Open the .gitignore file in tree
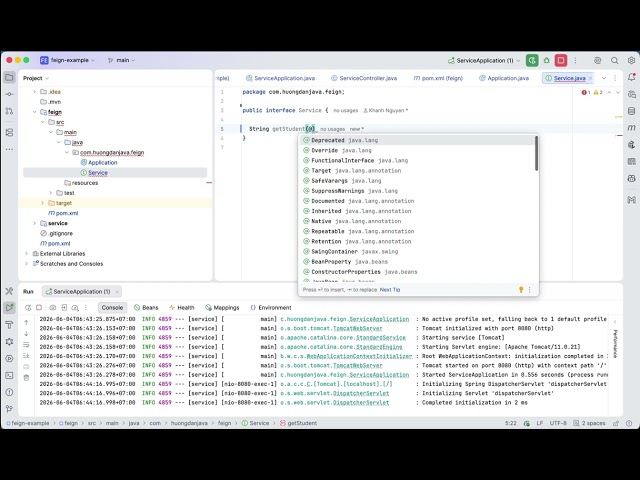640x480 pixels. [60, 233]
